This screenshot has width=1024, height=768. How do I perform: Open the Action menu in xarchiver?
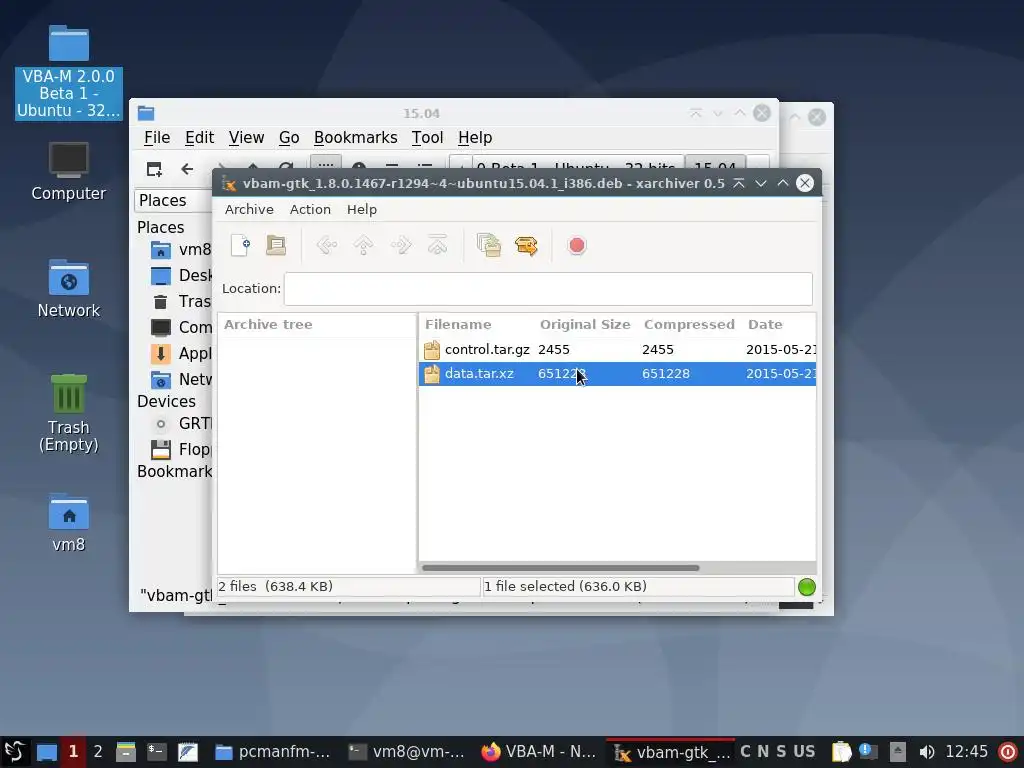click(310, 210)
